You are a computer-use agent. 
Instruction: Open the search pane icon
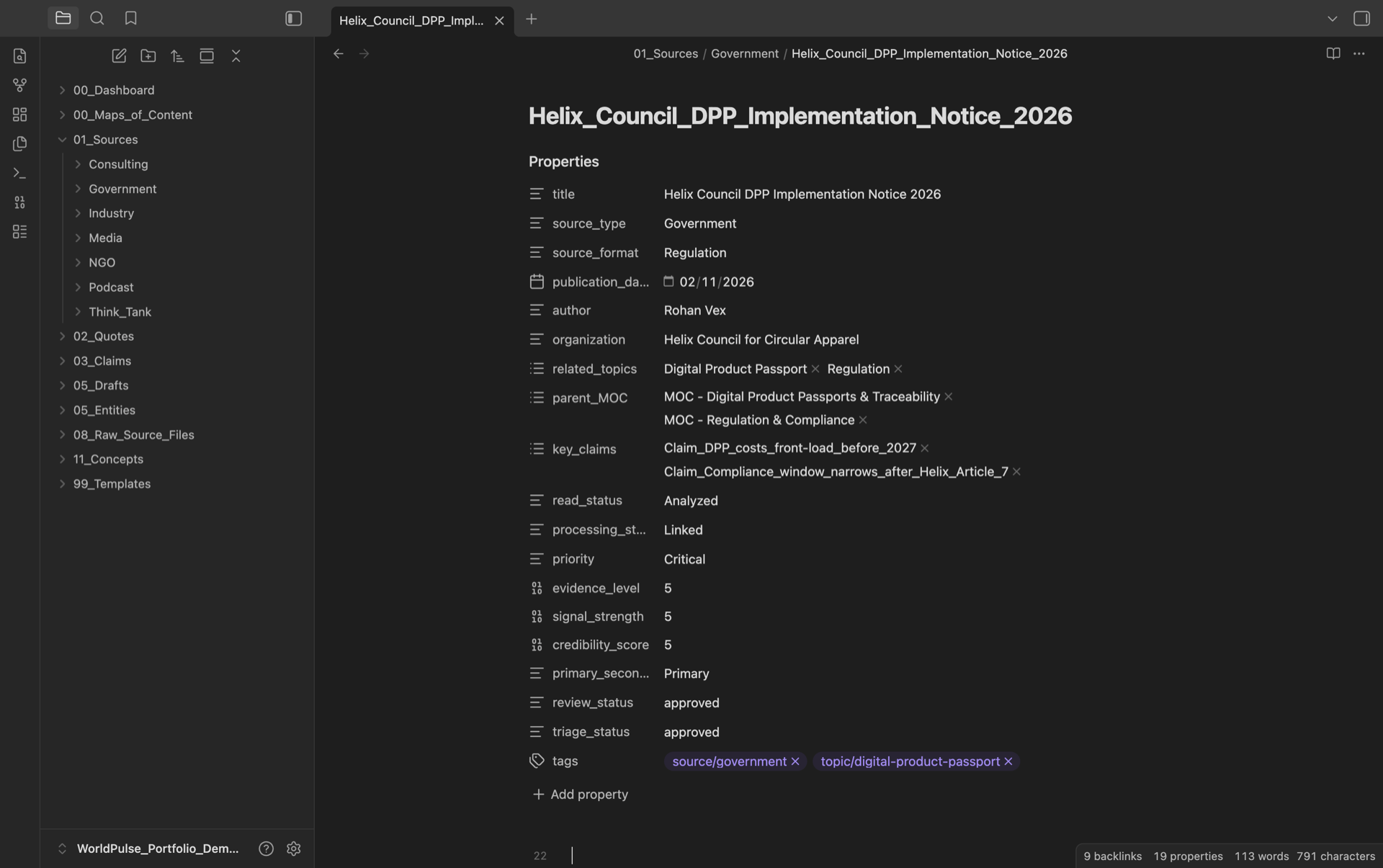pyautogui.click(x=97, y=18)
